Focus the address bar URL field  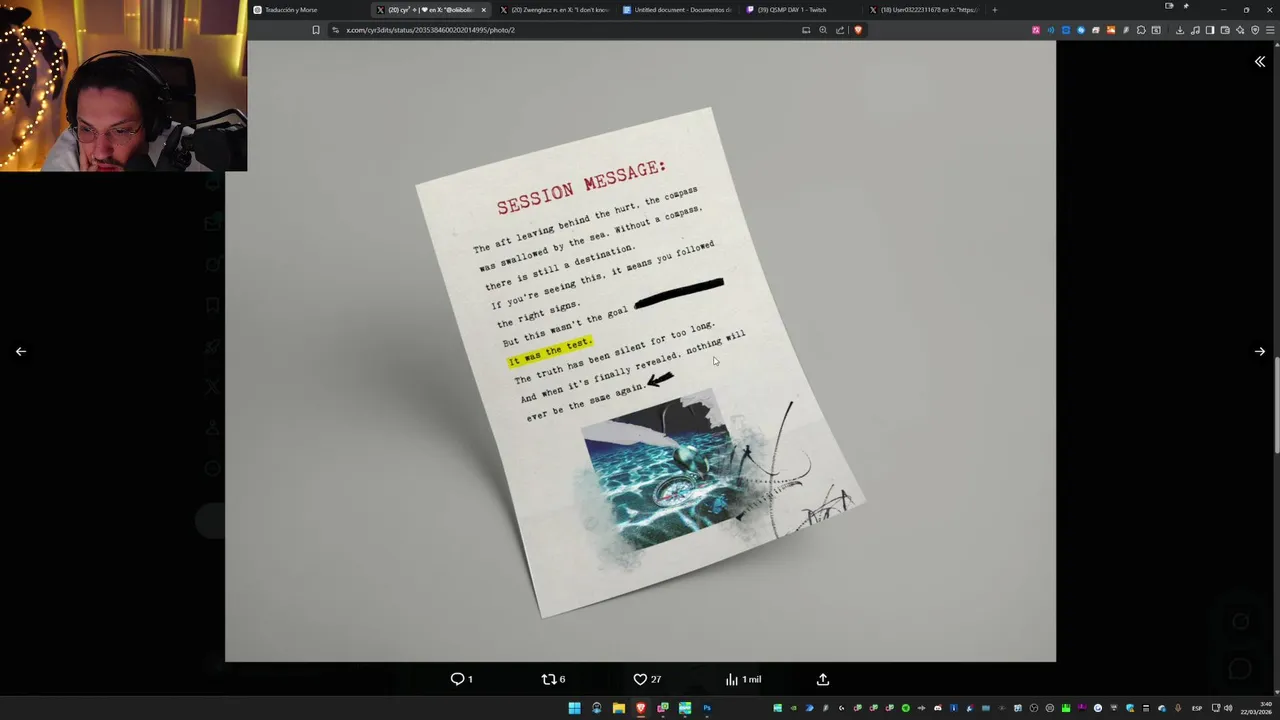click(x=570, y=30)
